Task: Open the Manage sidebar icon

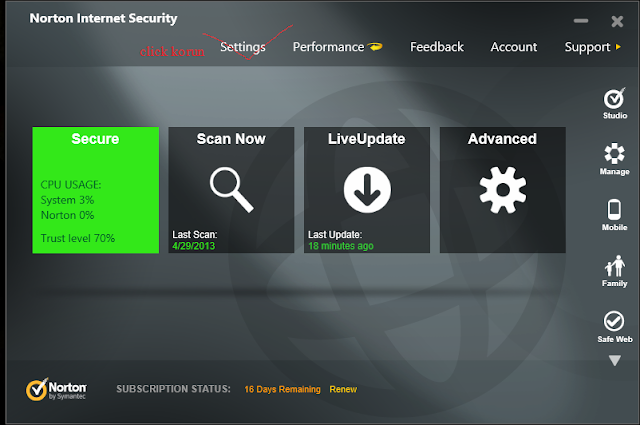Action: tap(614, 159)
